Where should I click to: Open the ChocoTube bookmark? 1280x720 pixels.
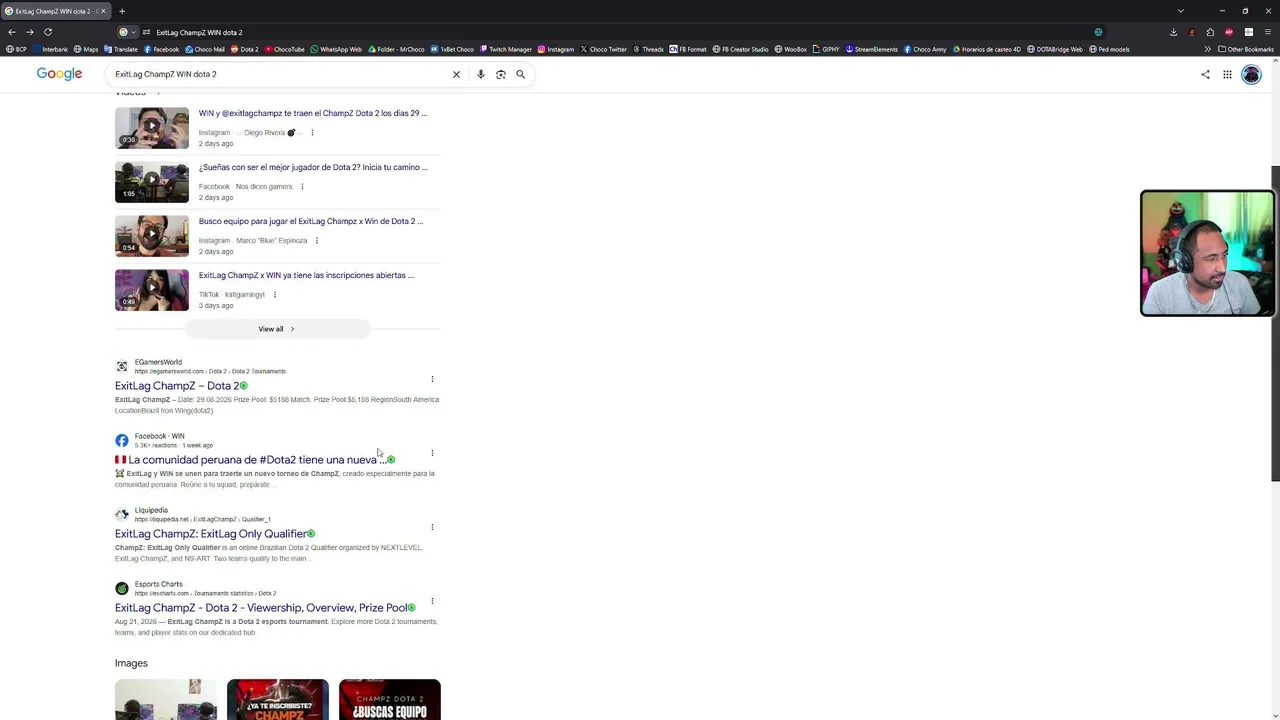pyautogui.click(x=285, y=49)
